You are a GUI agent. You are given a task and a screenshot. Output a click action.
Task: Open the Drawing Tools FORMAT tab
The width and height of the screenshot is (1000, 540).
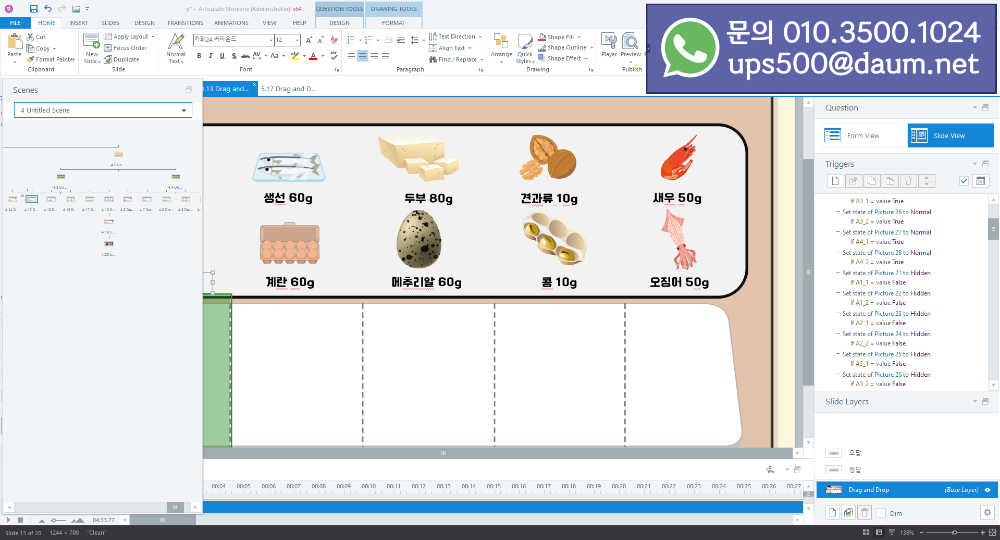click(x=393, y=23)
